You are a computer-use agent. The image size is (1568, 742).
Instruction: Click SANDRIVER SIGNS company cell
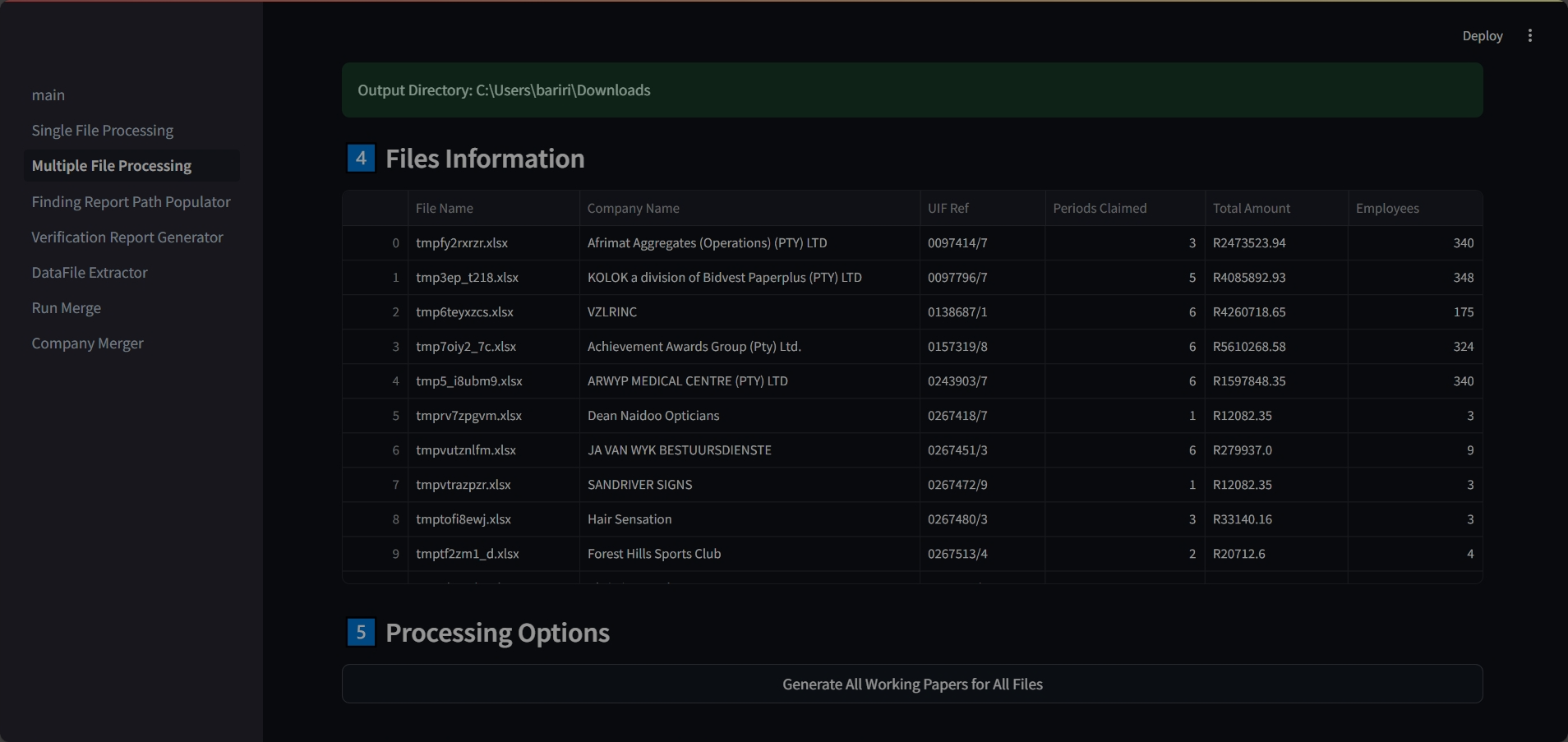coord(749,485)
